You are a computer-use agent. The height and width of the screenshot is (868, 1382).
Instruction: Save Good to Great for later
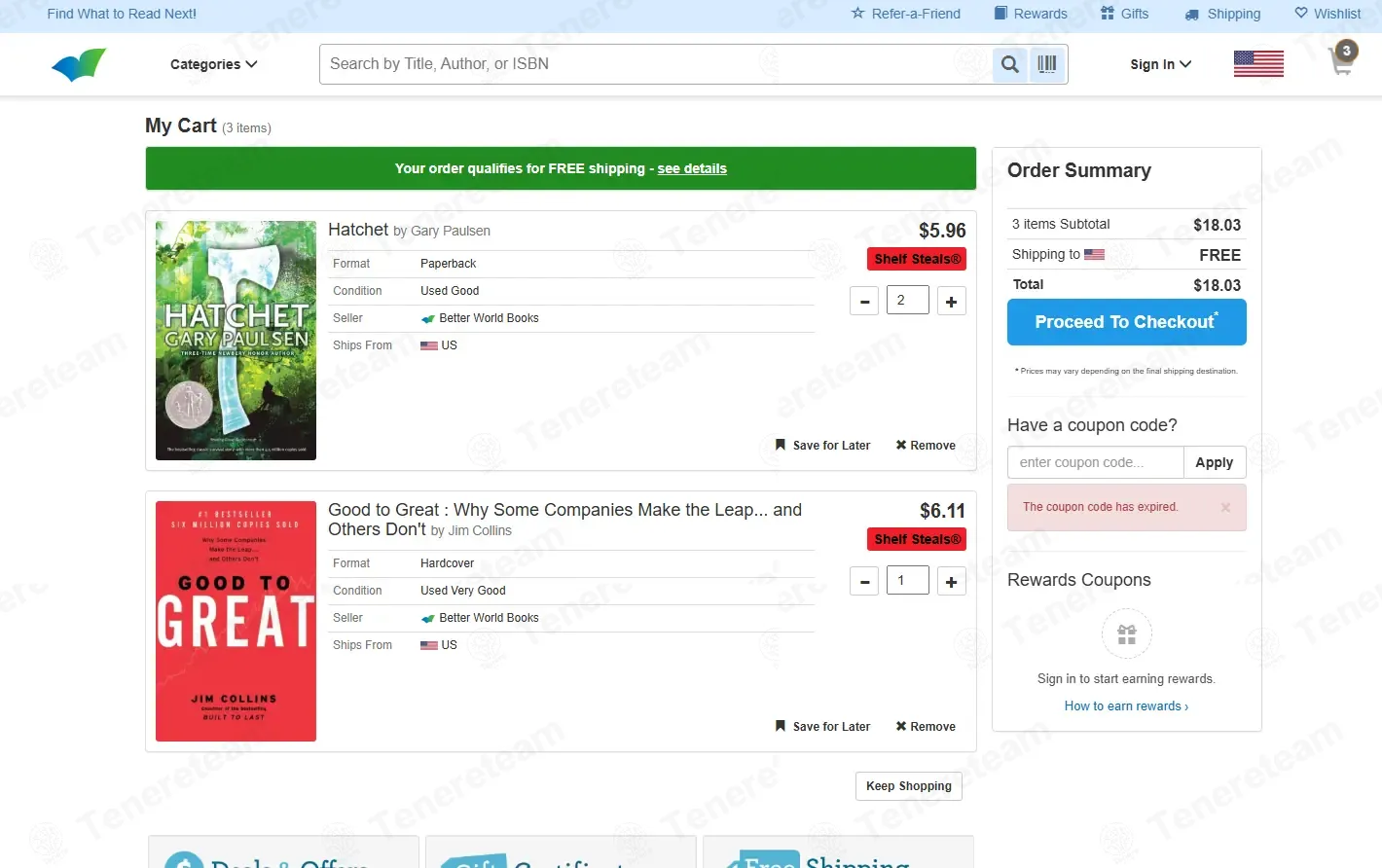click(x=822, y=727)
